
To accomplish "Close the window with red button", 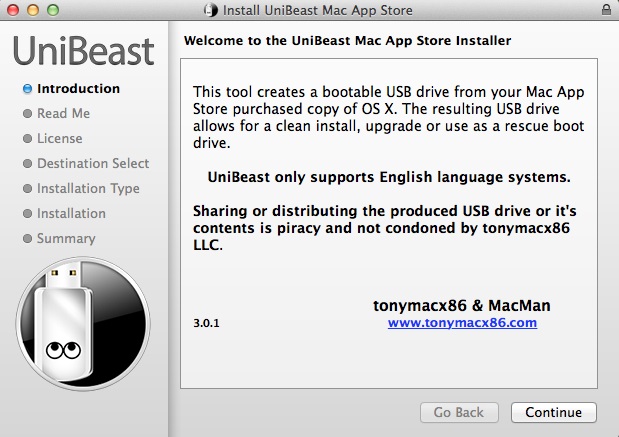I will pos(13,10).
